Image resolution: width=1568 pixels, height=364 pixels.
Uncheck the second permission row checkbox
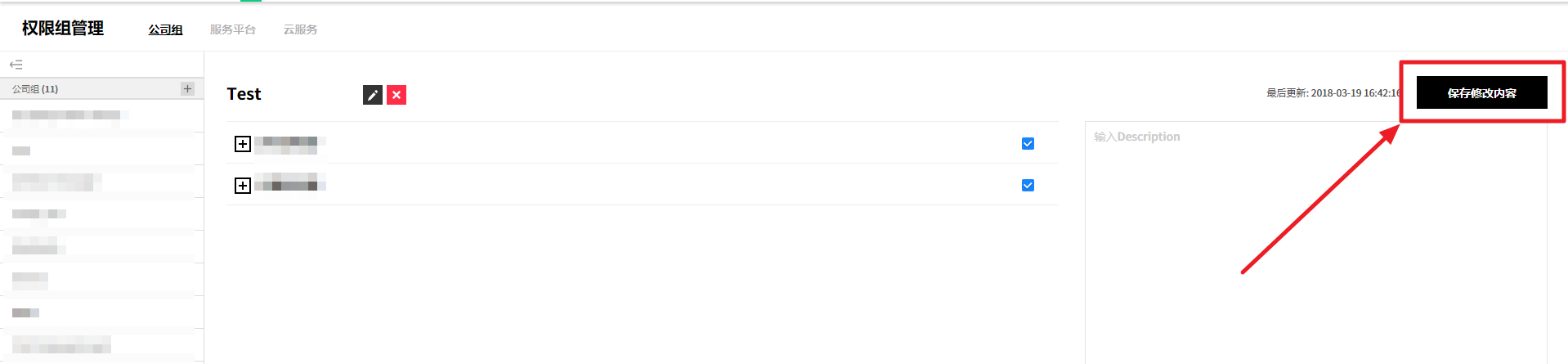point(1028,186)
